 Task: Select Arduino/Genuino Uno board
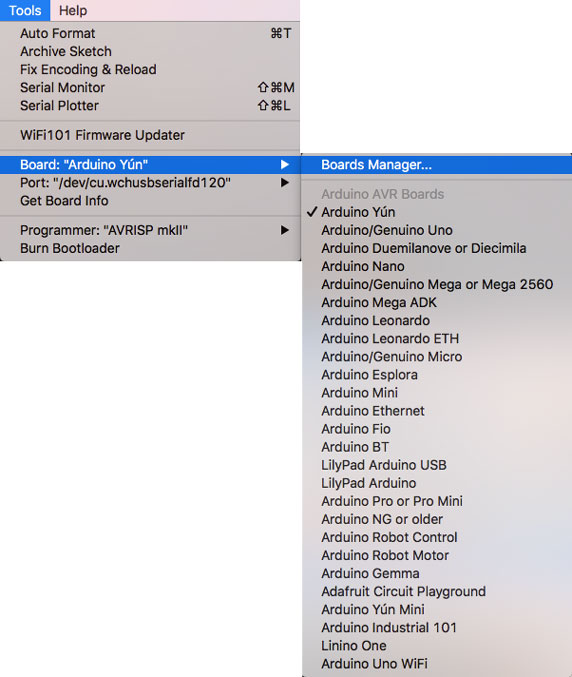436,230
